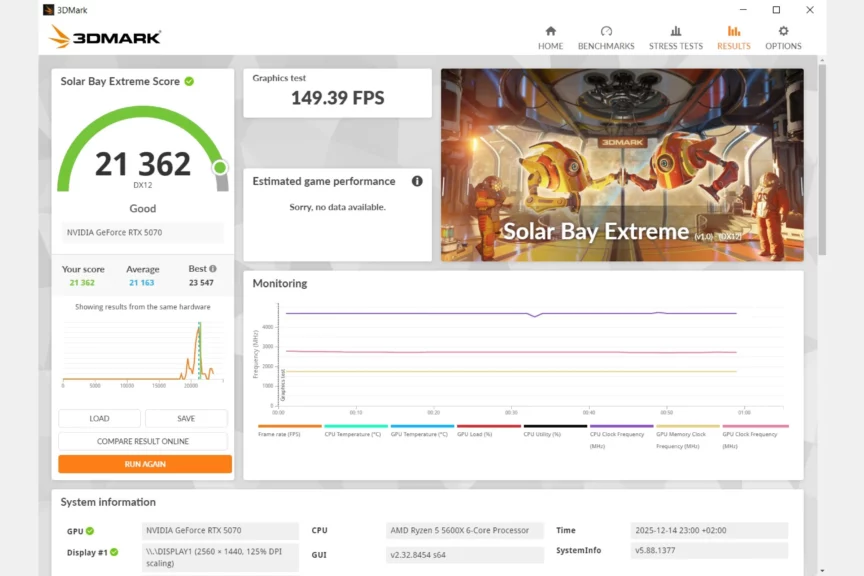Click green check icon beside GPU label
864x576 pixels.
click(90, 531)
